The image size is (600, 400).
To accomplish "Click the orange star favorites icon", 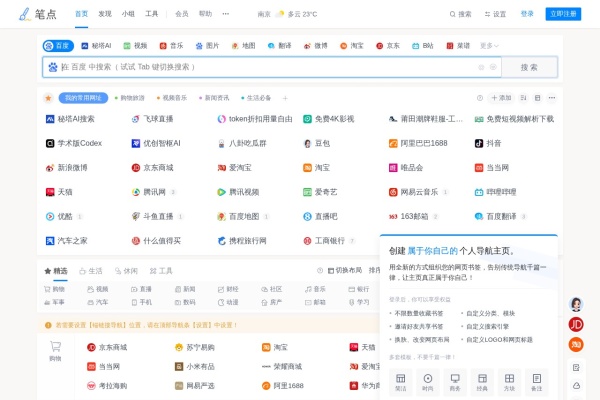I will click(48, 98).
